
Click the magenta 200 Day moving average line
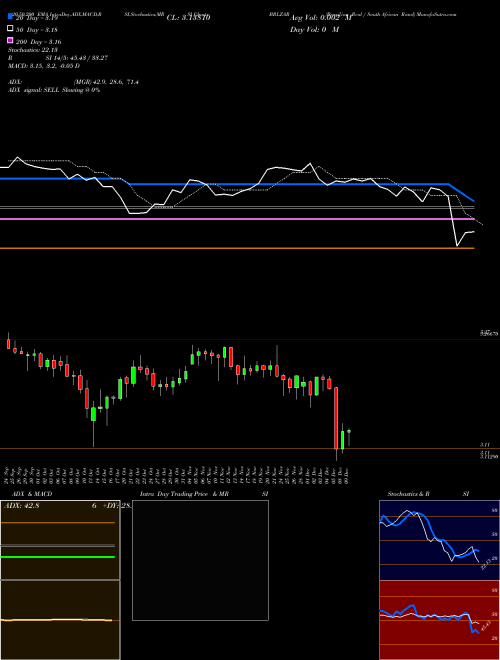tap(237, 219)
